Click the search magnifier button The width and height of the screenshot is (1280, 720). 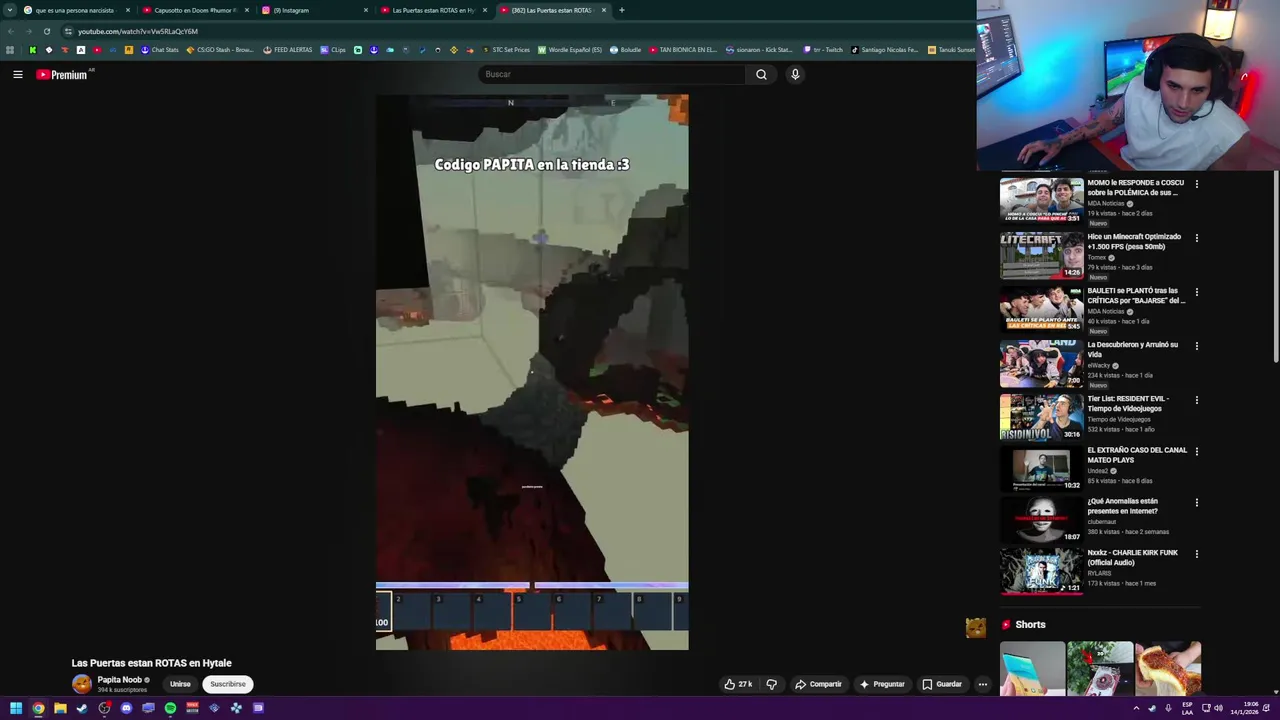761,74
